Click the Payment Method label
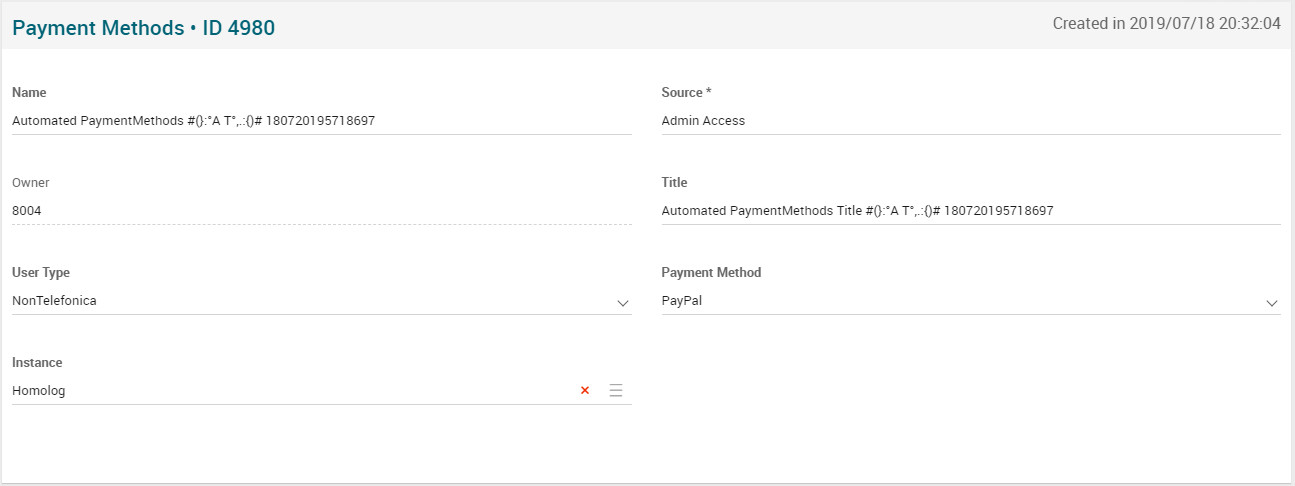 click(711, 272)
